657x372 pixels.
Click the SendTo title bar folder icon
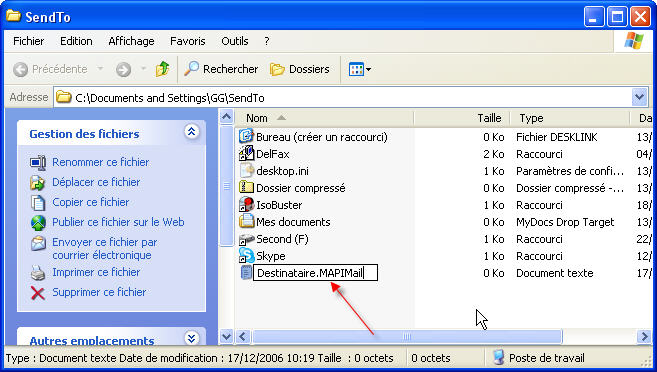click(13, 16)
